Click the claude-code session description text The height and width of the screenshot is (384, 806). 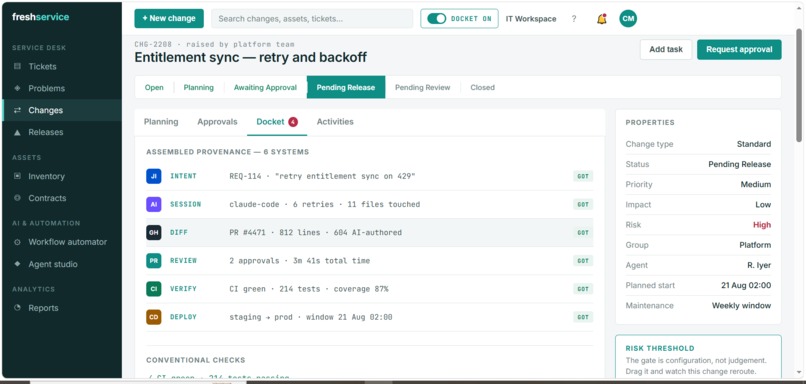coord(324,204)
